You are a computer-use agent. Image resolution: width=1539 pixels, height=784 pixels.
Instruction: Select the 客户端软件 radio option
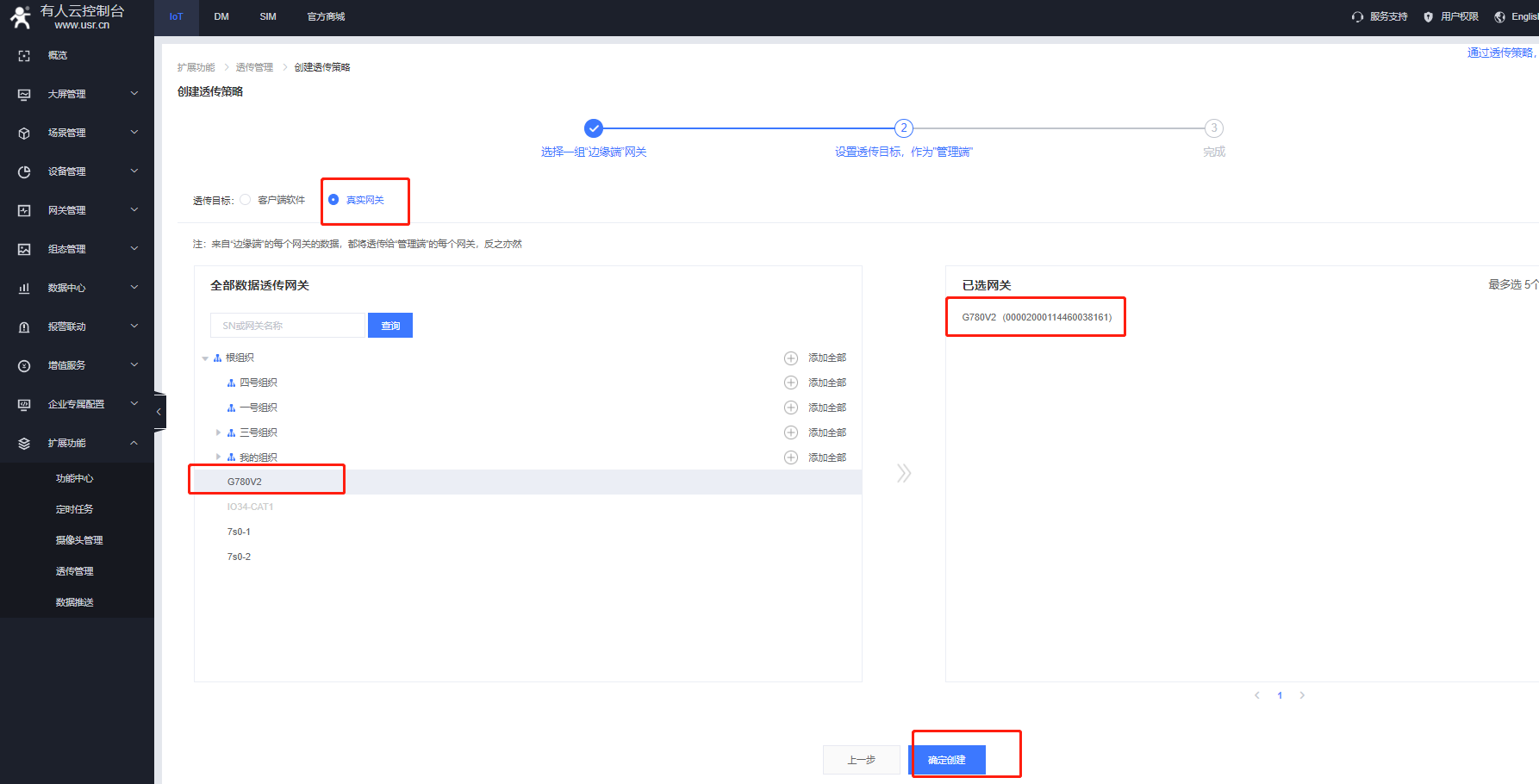[x=246, y=200]
